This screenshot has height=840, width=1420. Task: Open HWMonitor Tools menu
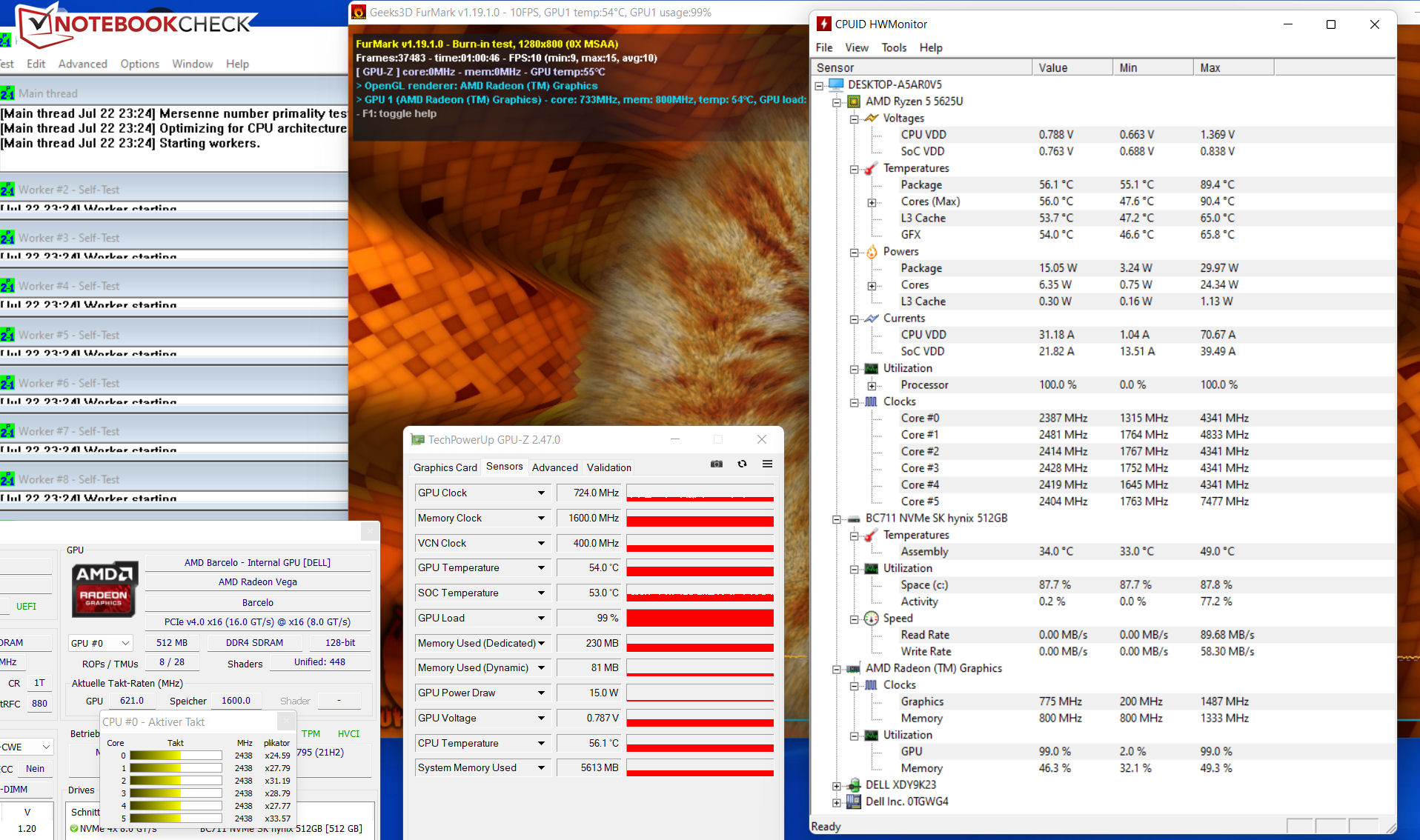click(x=894, y=47)
